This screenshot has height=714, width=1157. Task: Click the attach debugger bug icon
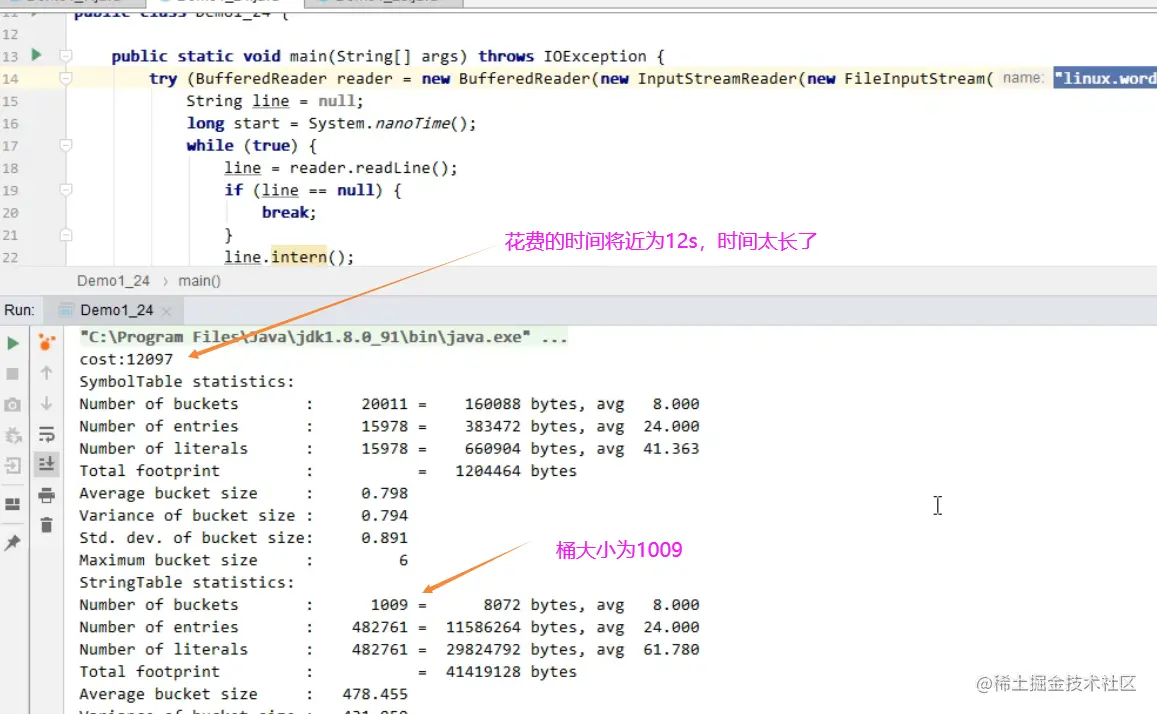(13, 435)
